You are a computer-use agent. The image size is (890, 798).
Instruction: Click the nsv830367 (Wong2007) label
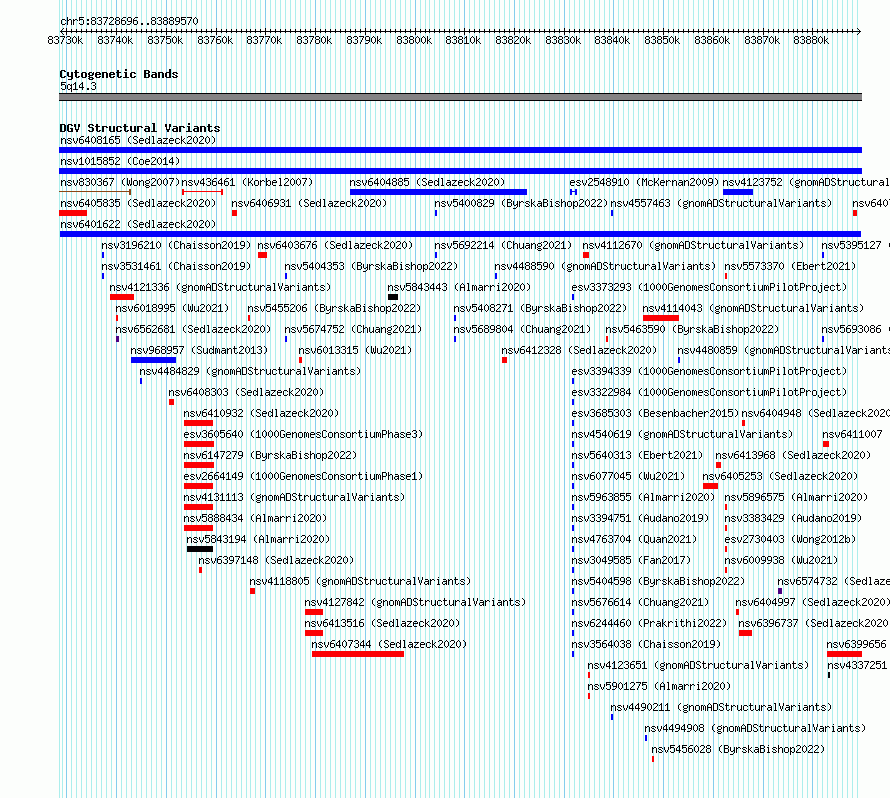[x=120, y=182]
